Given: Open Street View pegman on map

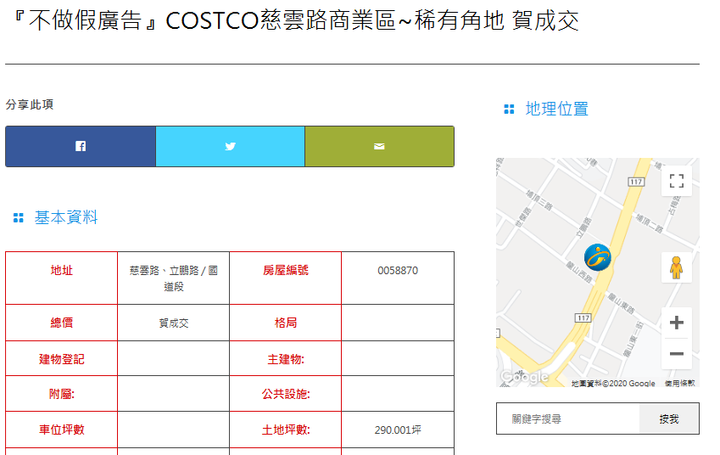Looking at the screenshot, I should point(676,268).
